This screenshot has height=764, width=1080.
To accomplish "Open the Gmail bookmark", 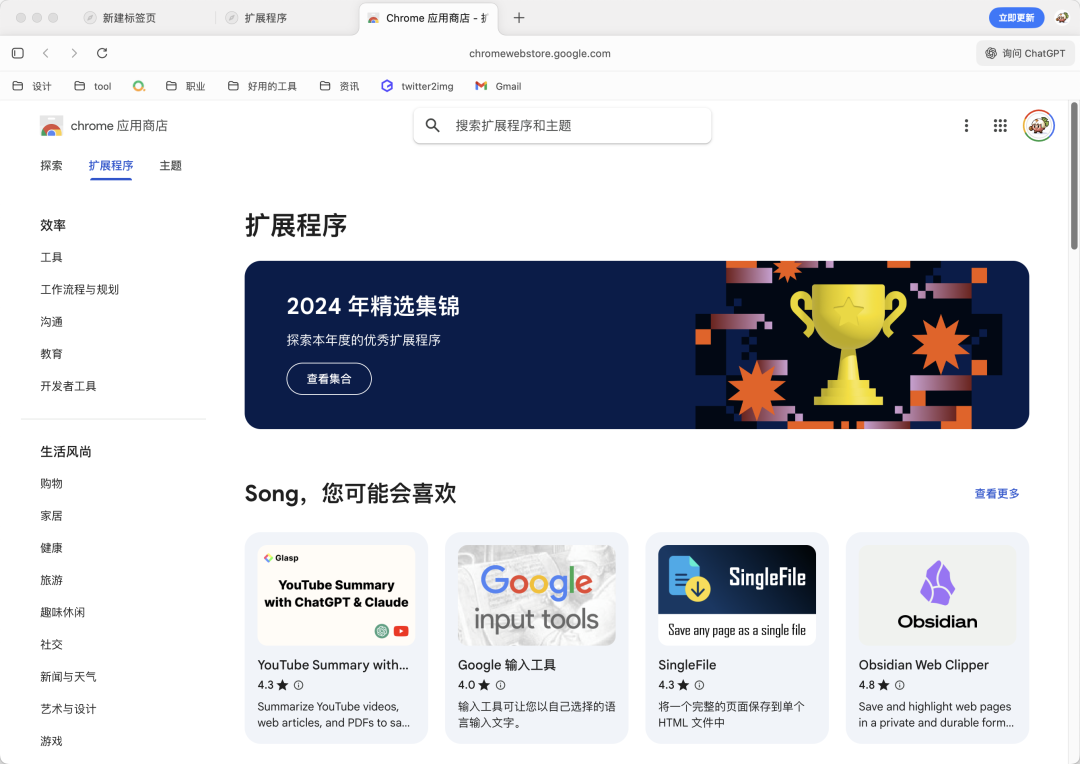I will [497, 86].
